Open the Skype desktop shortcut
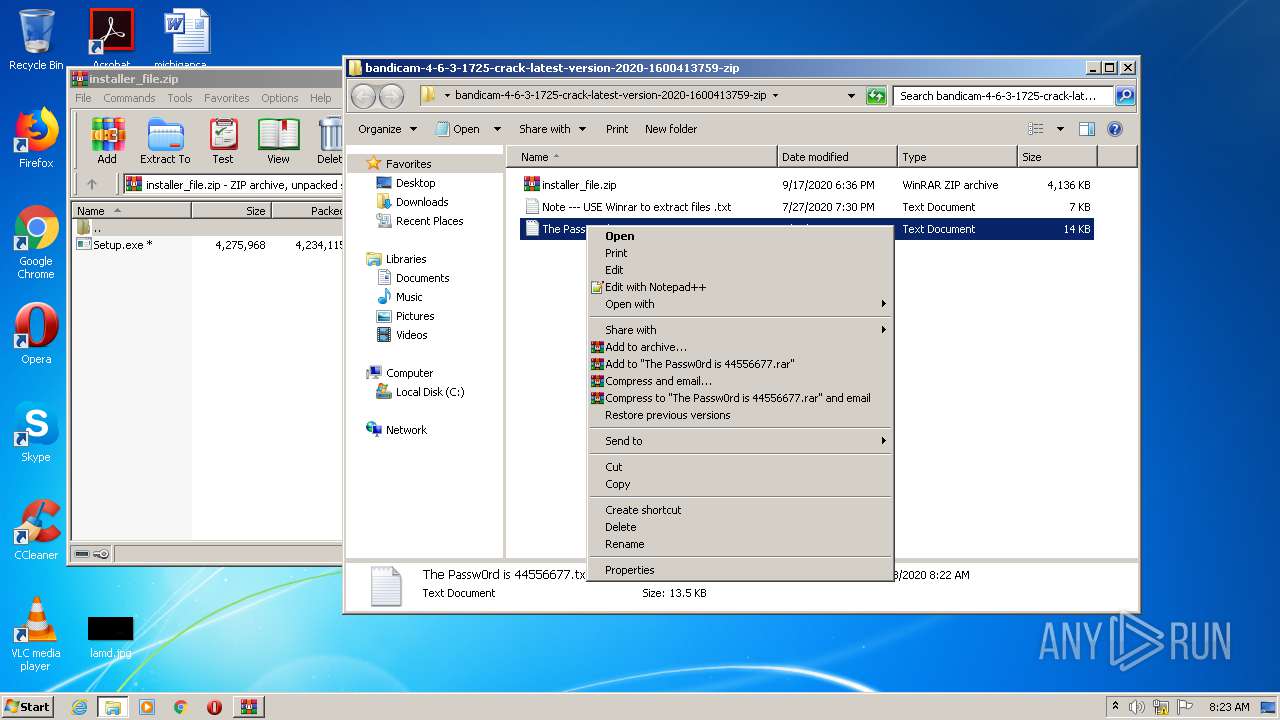Image resolution: width=1280 pixels, height=720 pixels. (x=36, y=432)
